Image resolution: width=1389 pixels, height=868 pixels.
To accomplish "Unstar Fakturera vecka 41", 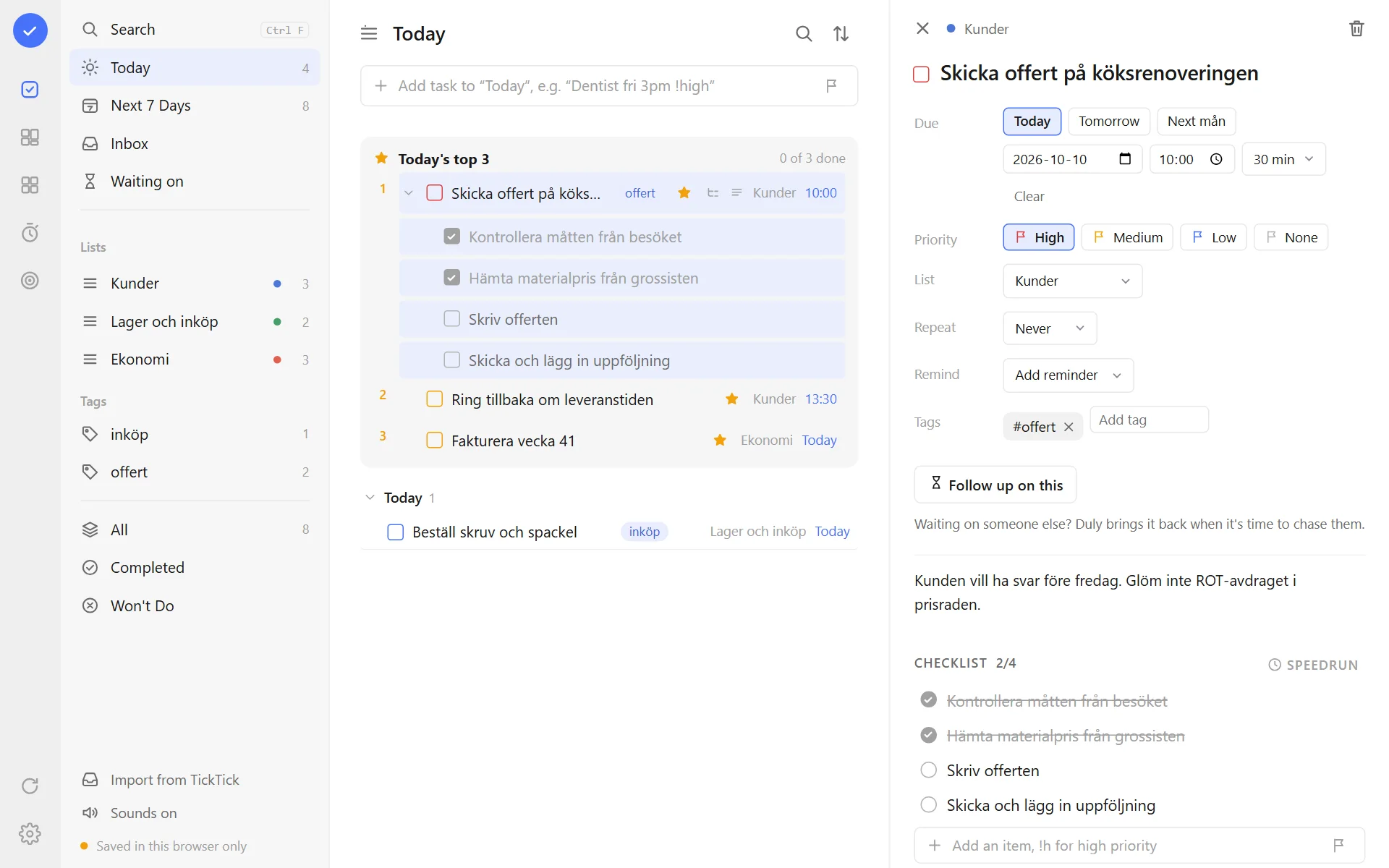I will (x=720, y=441).
